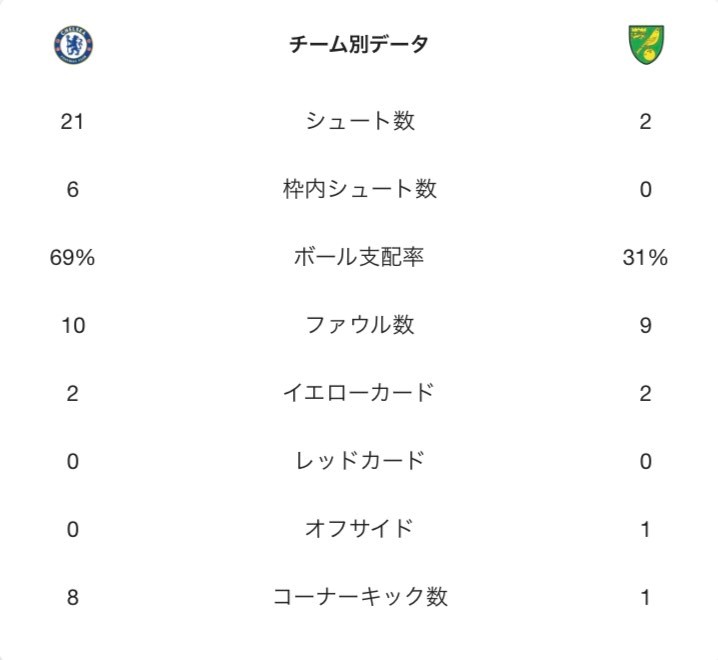Viewport: 718px width, 660px height.
Task: Select the オフサイド label
Action: [359, 529]
